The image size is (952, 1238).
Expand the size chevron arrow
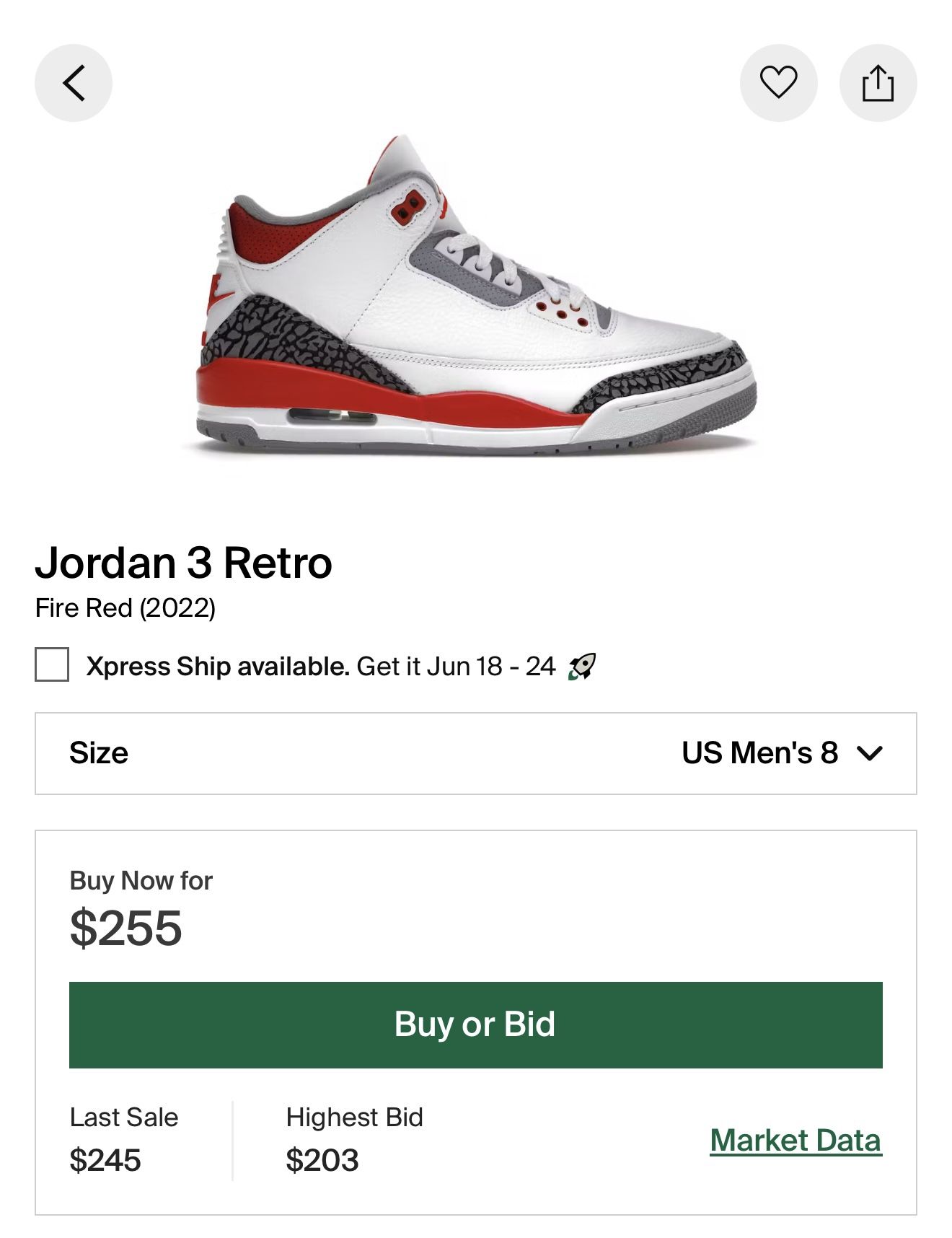(870, 753)
